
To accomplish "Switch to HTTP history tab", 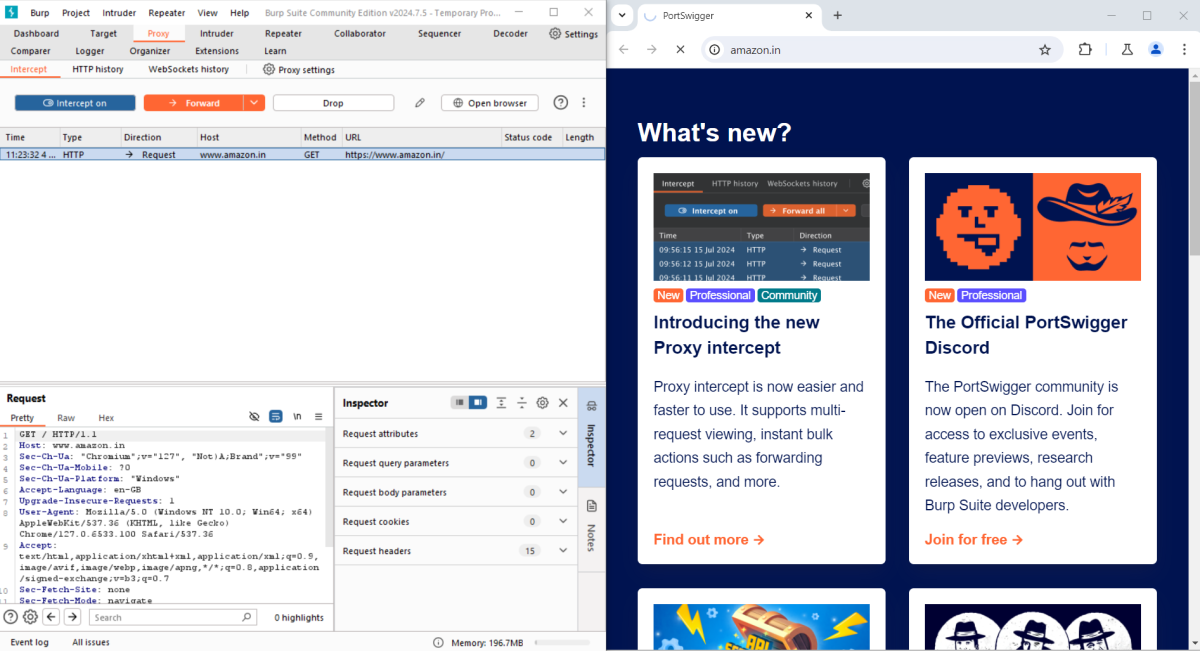I will 98,69.
